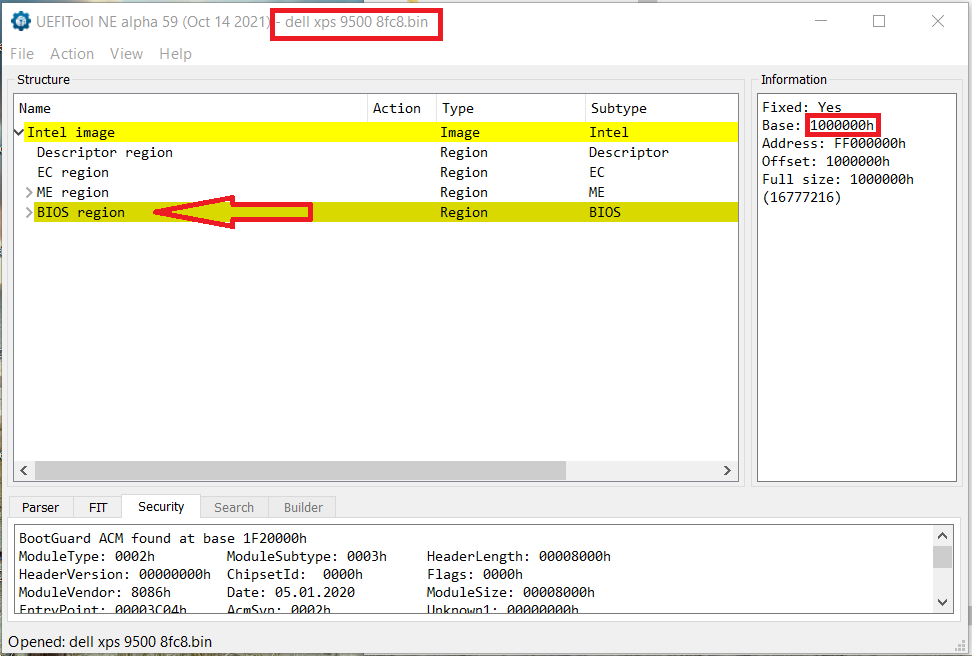
Task: Expand the ME region node
Action: pos(29,192)
